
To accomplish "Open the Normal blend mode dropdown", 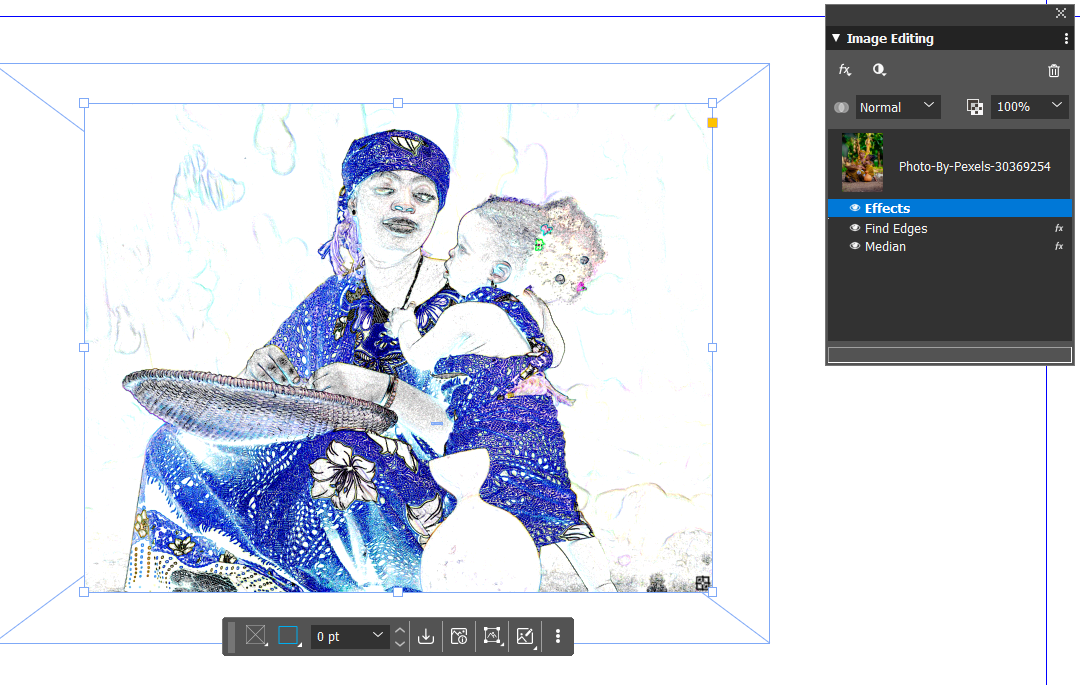I will pyautogui.click(x=898, y=107).
